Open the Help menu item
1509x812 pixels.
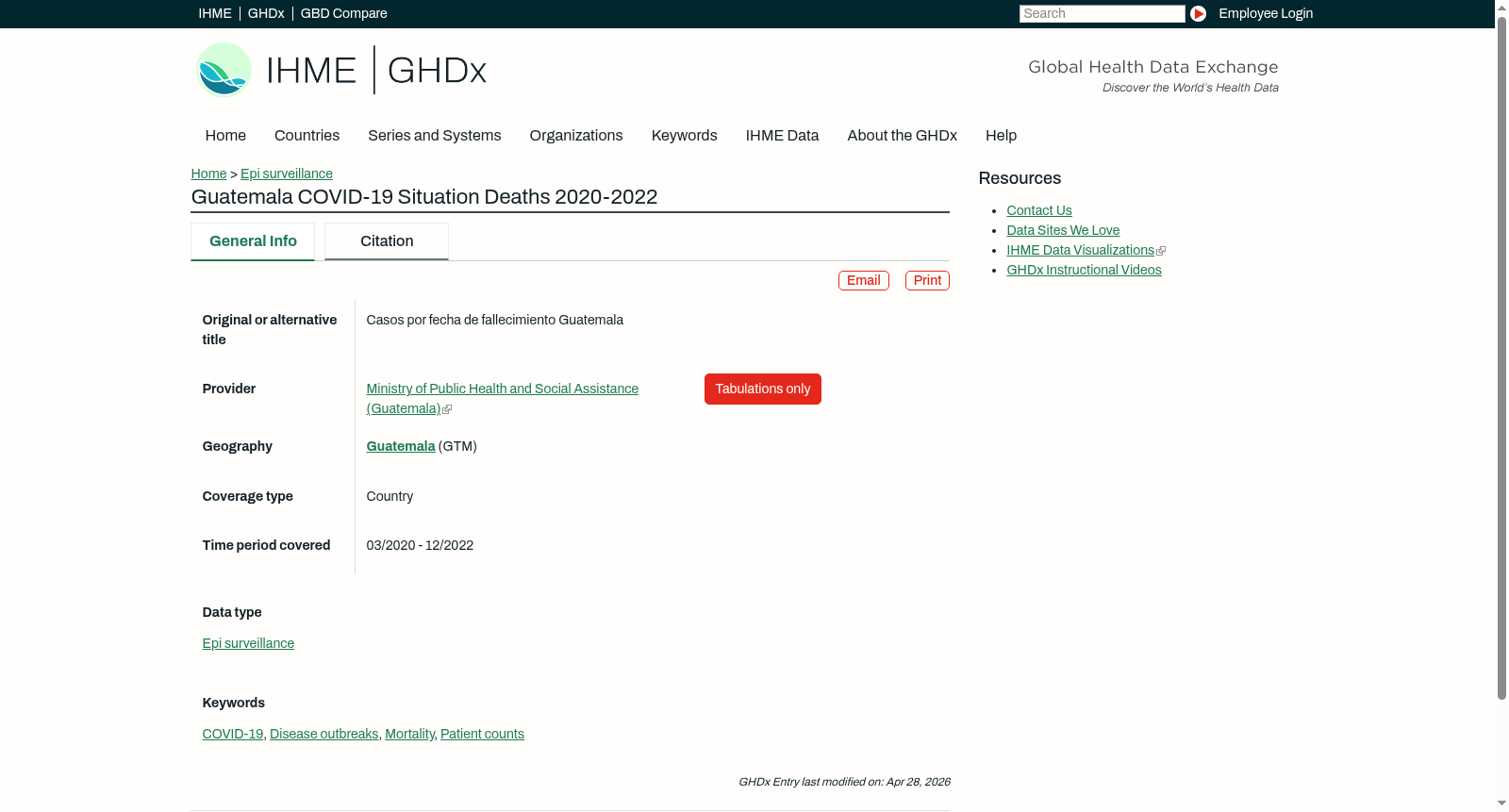point(1001,136)
